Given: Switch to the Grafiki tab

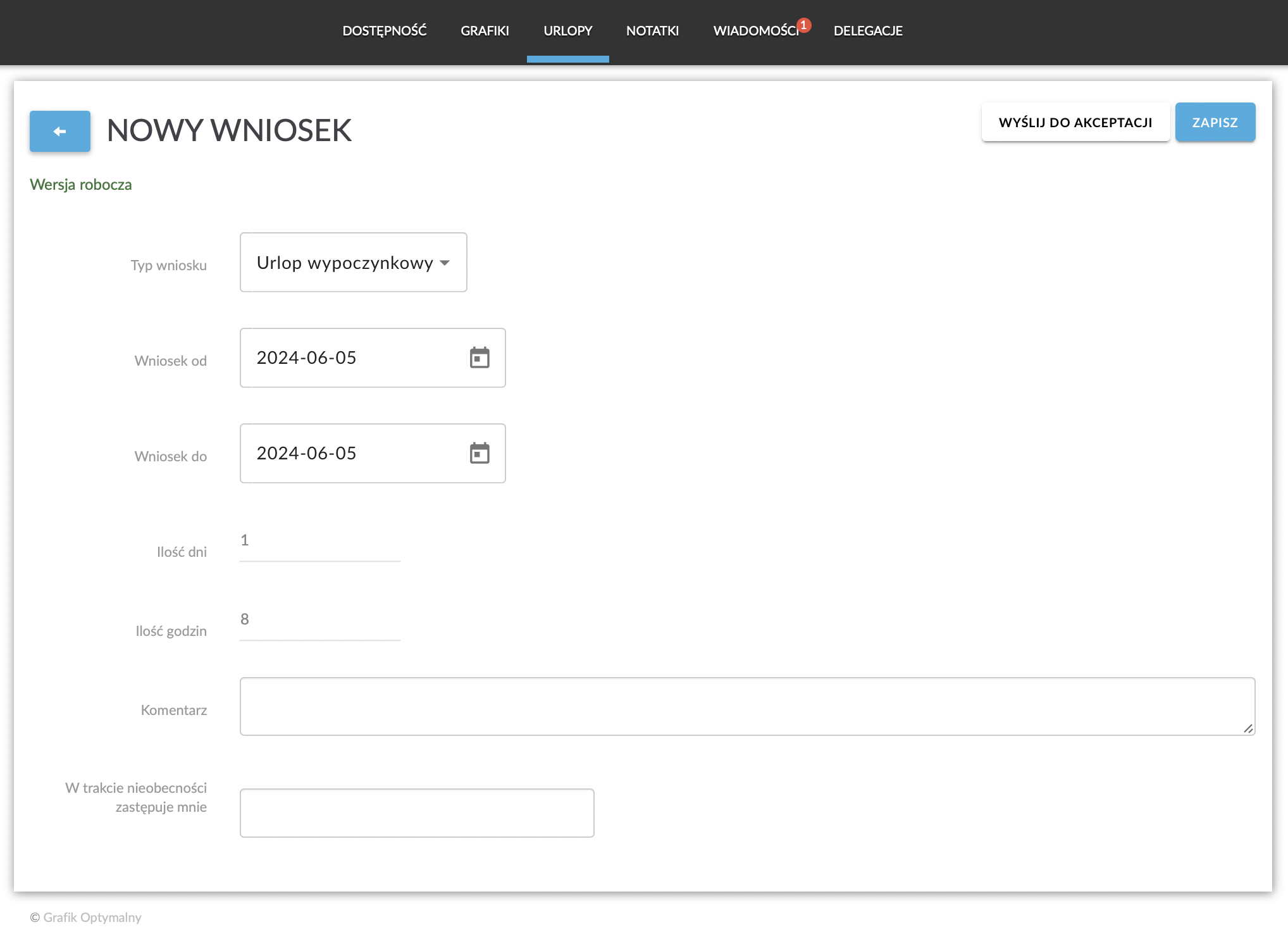Looking at the screenshot, I should click(485, 31).
